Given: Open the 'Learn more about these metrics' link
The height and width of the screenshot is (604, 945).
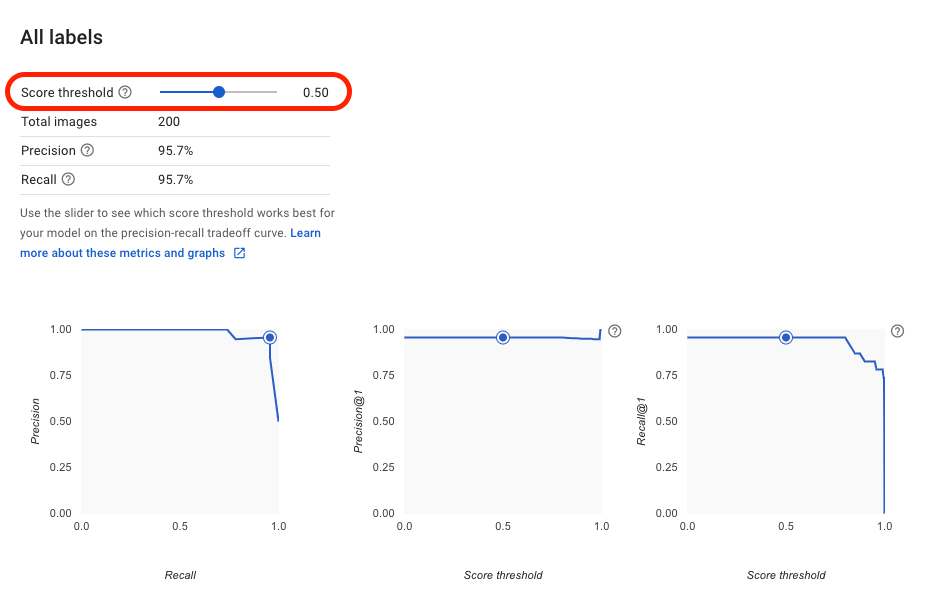Looking at the screenshot, I should coord(305,233).
